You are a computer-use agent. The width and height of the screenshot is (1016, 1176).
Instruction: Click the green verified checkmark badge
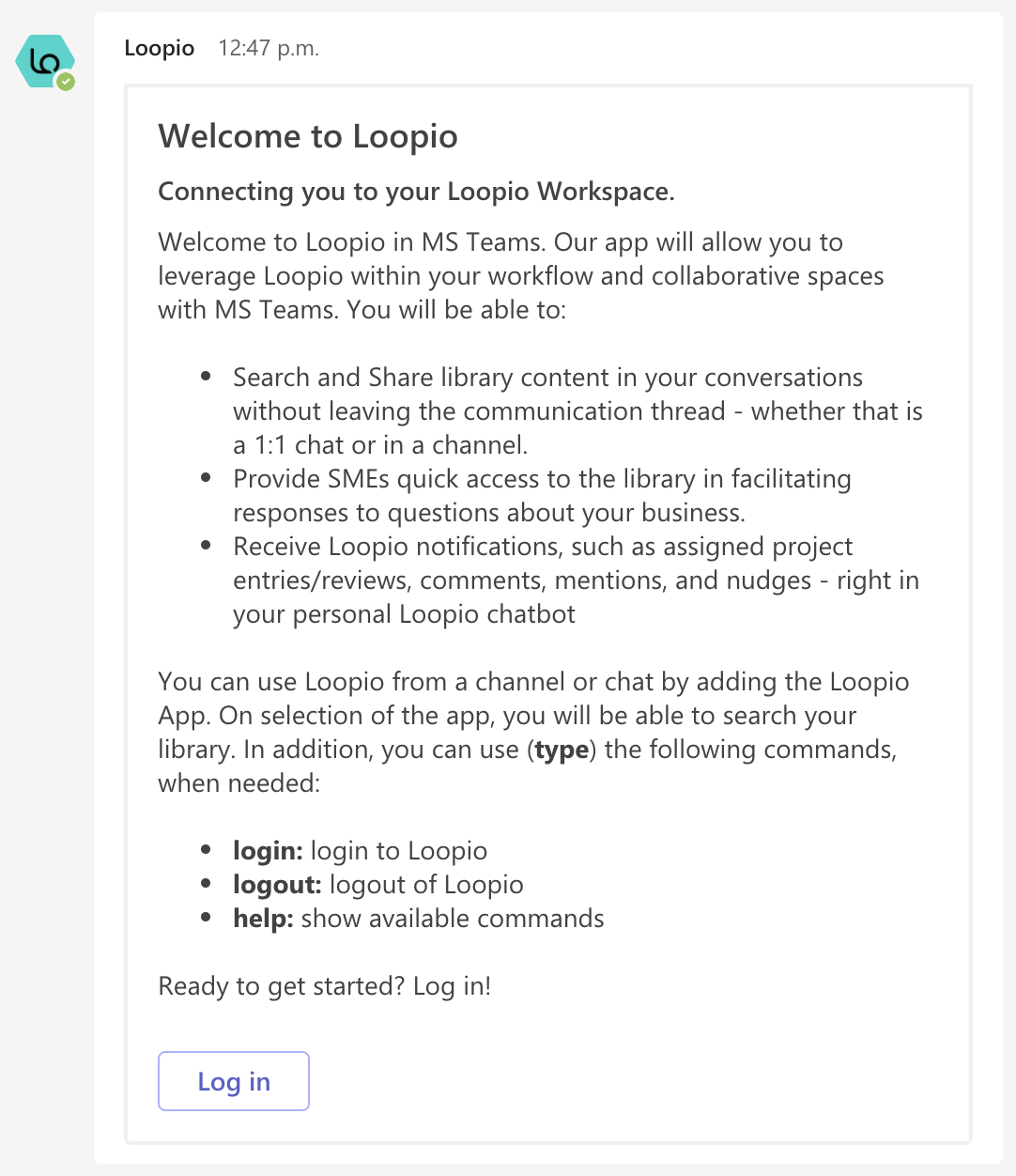click(x=66, y=82)
